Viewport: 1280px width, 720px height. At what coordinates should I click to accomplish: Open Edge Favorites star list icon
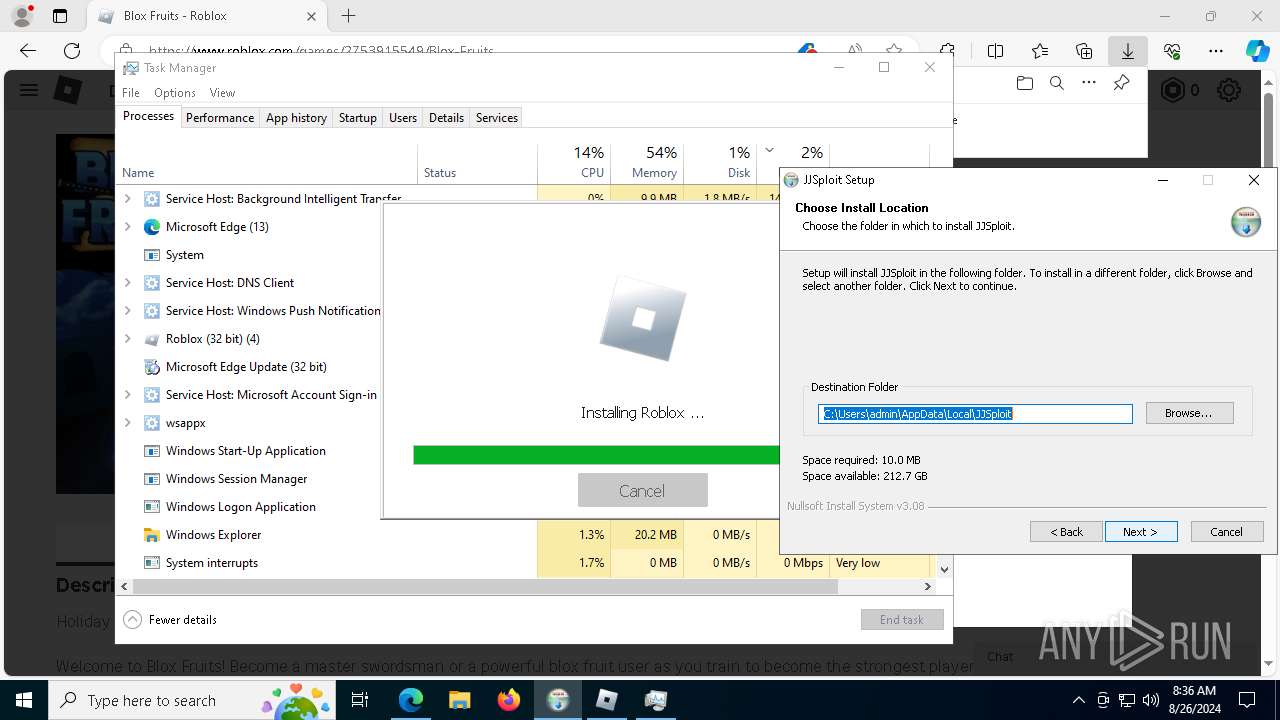click(x=1040, y=51)
